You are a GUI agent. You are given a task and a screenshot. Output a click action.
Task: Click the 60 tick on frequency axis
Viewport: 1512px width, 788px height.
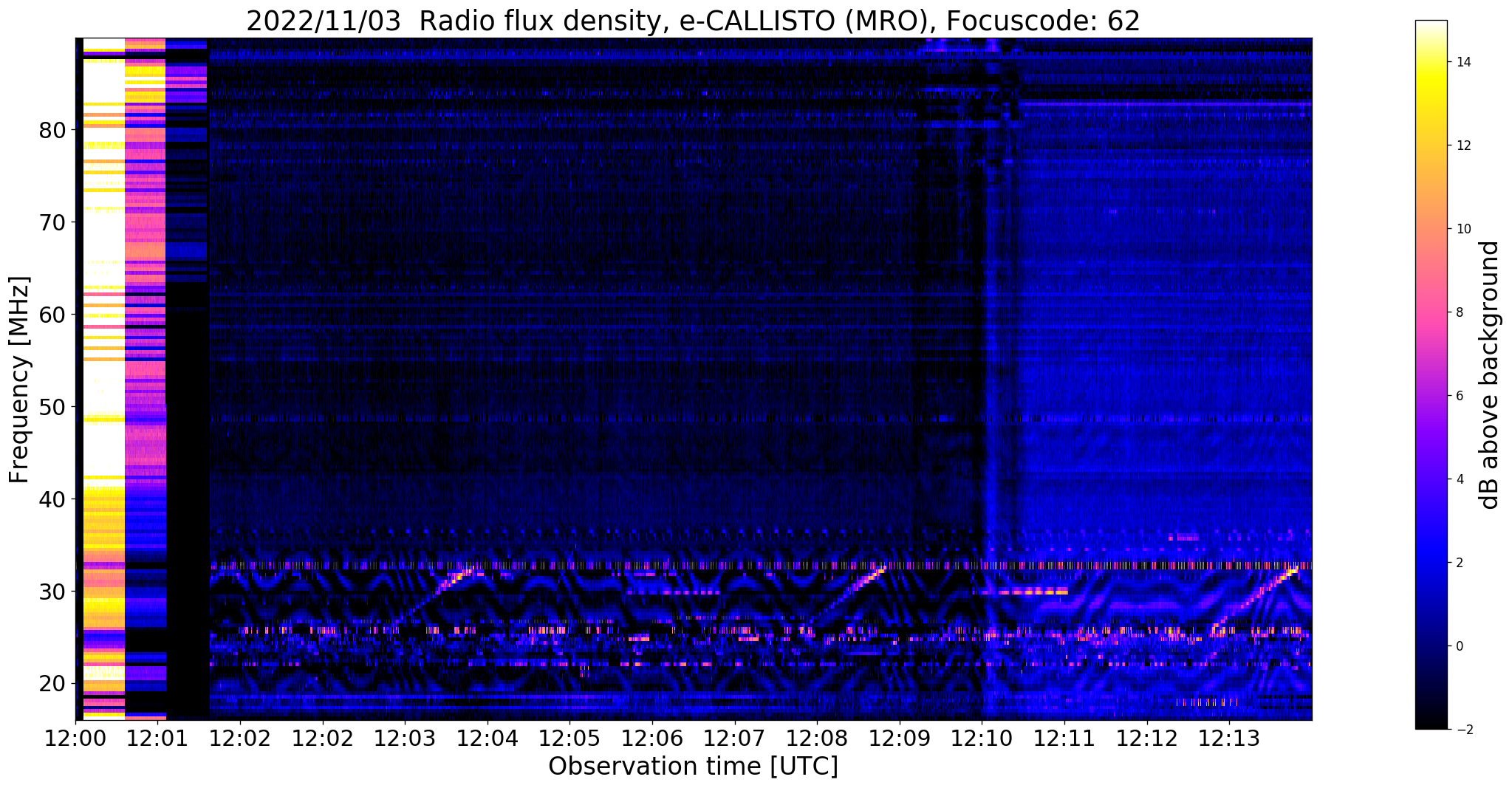(x=52, y=315)
